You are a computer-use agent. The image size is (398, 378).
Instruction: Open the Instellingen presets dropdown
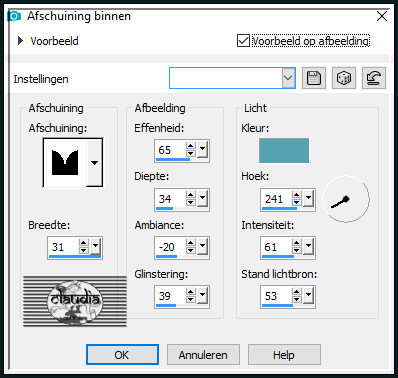pyautogui.click(x=288, y=78)
